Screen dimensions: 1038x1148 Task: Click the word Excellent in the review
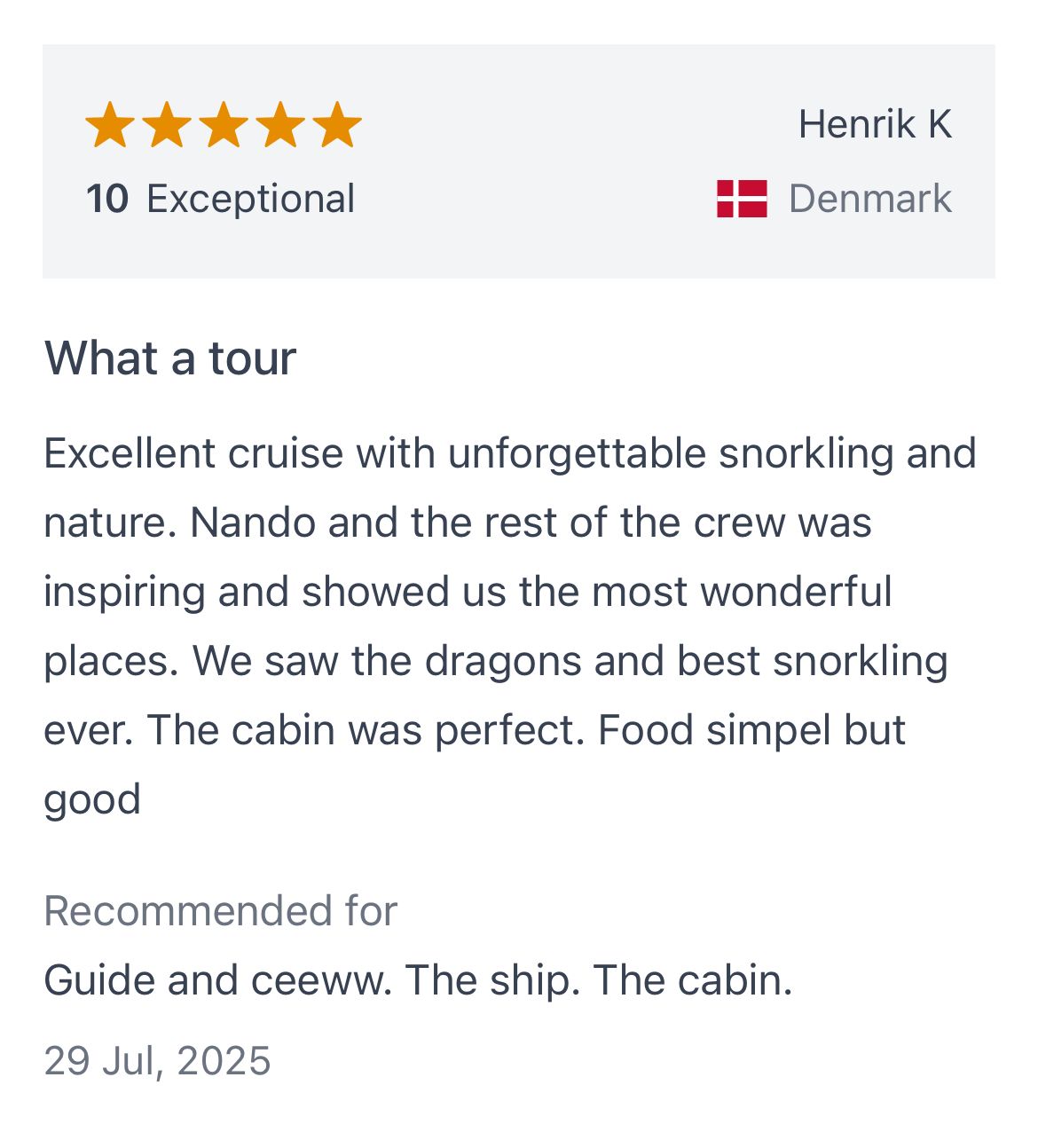pos(130,453)
